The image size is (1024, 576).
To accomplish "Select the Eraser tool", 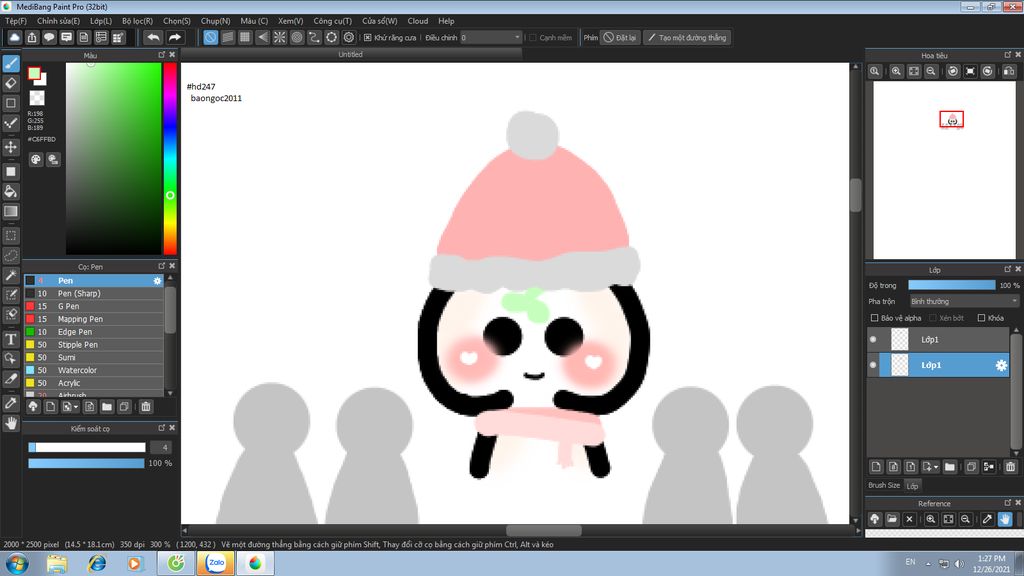I will (x=11, y=83).
